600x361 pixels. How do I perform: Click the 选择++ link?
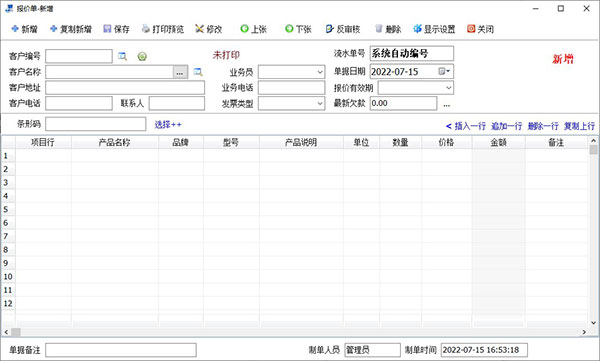(168, 125)
